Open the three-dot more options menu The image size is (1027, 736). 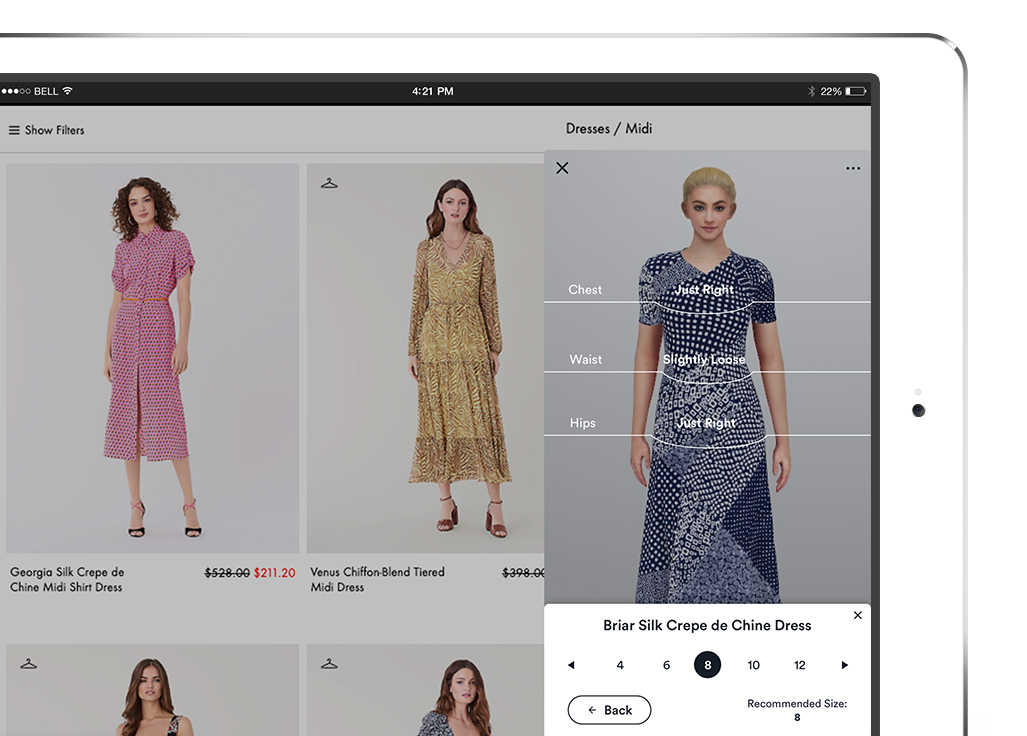tap(853, 168)
